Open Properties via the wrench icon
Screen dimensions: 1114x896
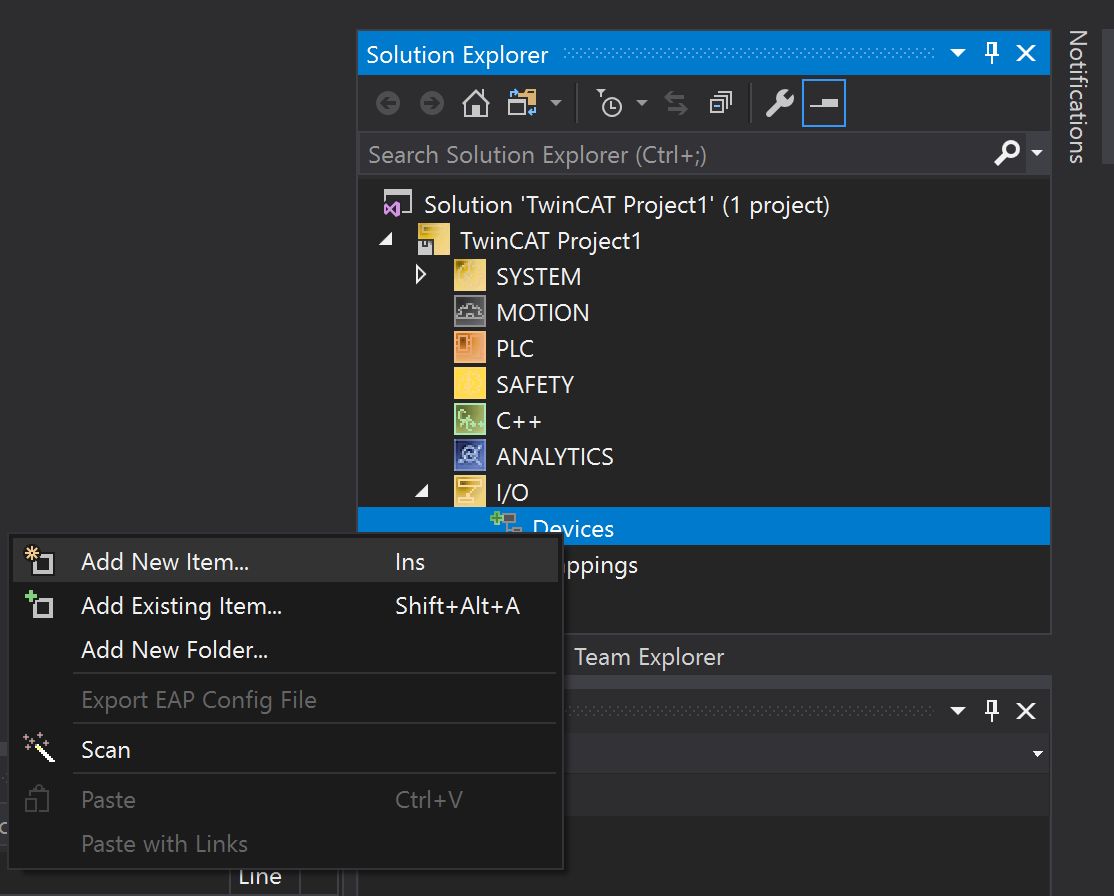779,103
